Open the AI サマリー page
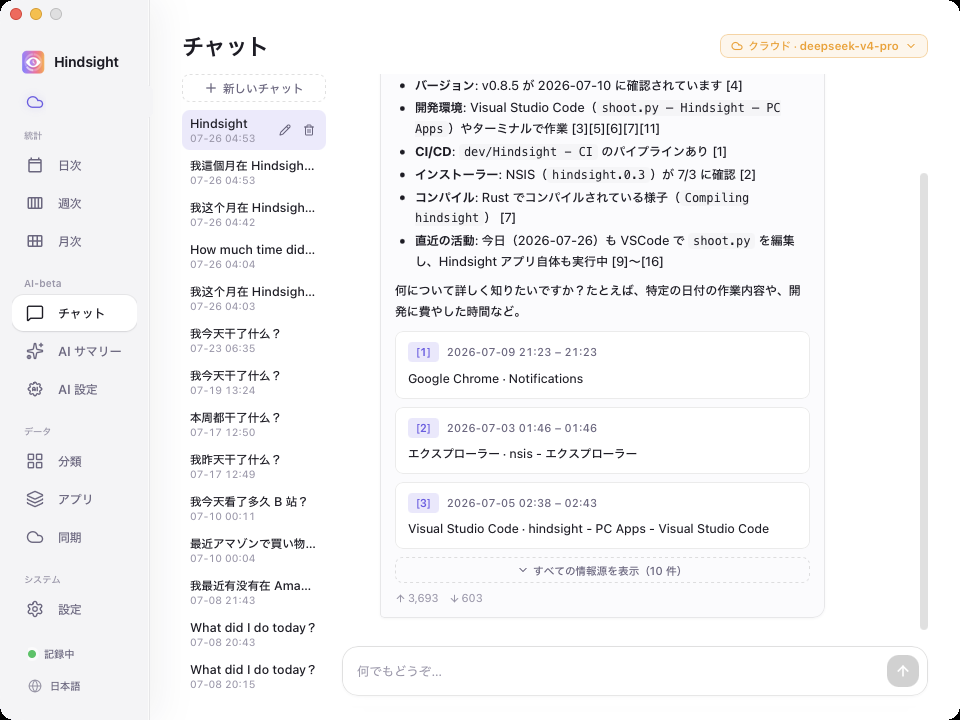Screen dimensions: 960x720 click(74, 351)
